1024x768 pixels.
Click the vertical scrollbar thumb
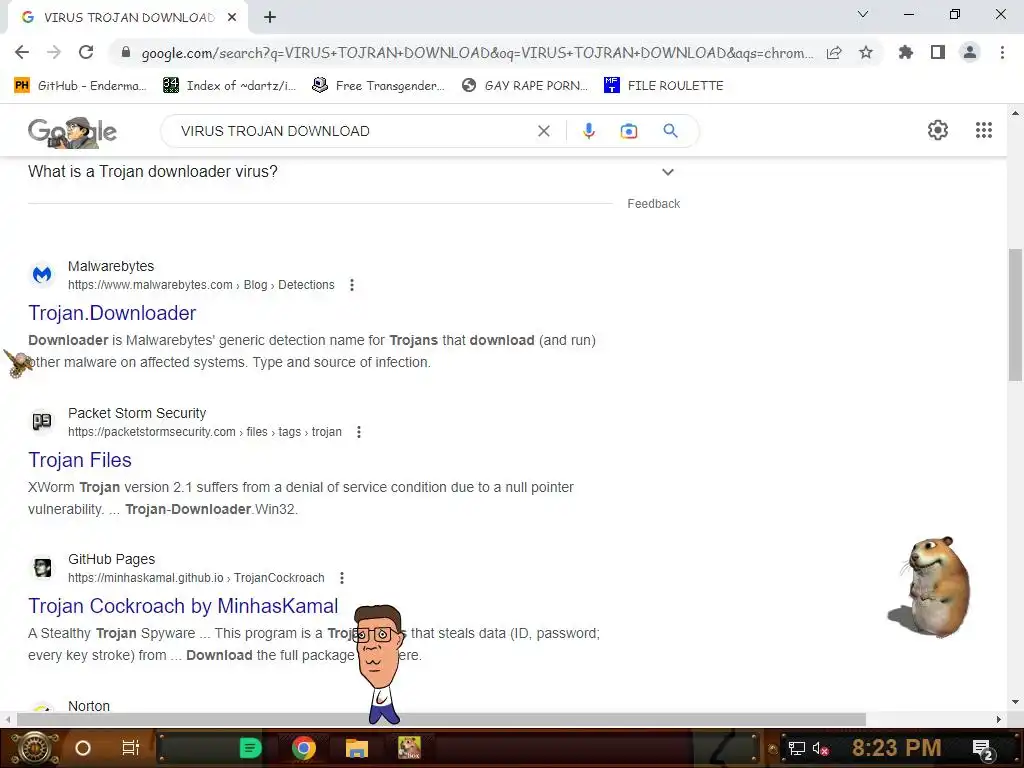click(1015, 315)
